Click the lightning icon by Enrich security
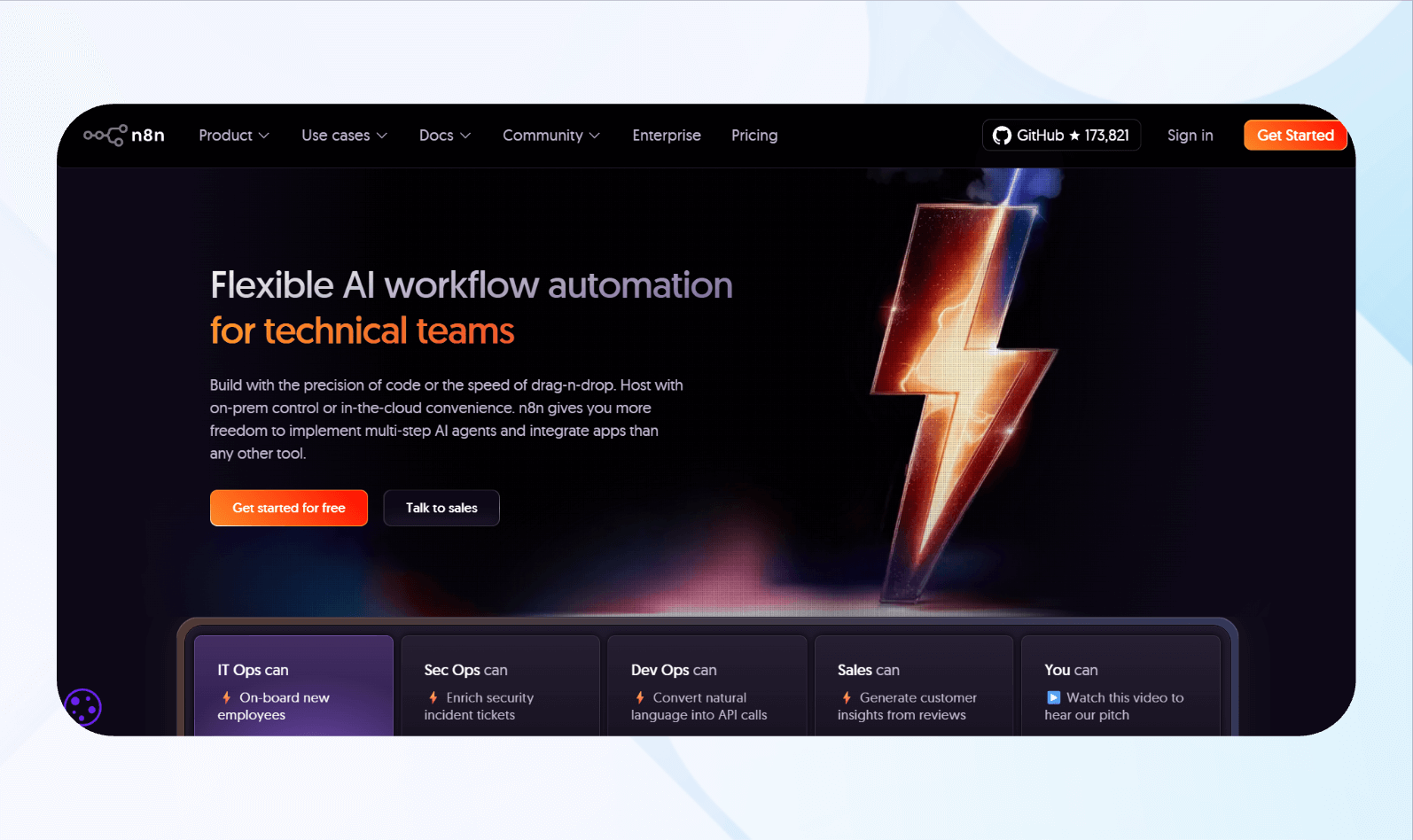The width and height of the screenshot is (1413, 840). (x=433, y=697)
